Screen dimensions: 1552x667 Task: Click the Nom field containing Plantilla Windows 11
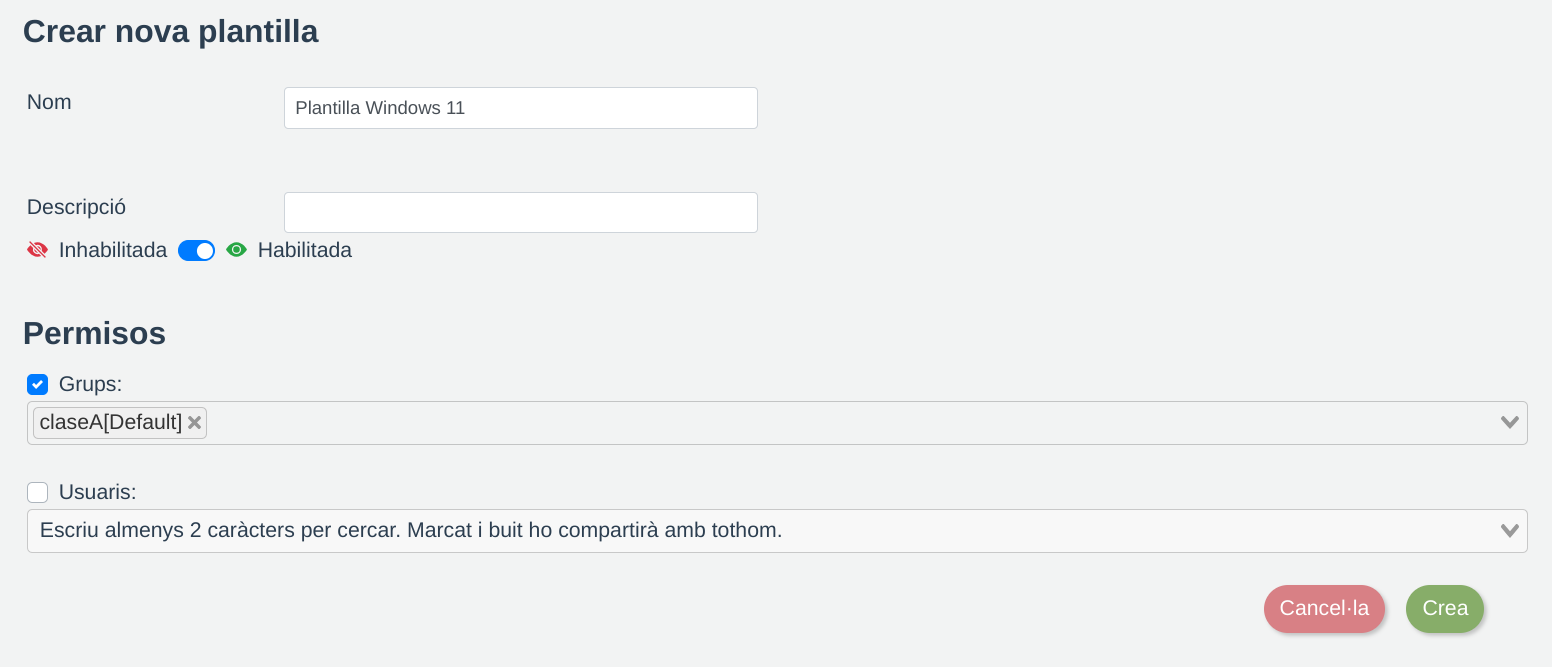[520, 108]
